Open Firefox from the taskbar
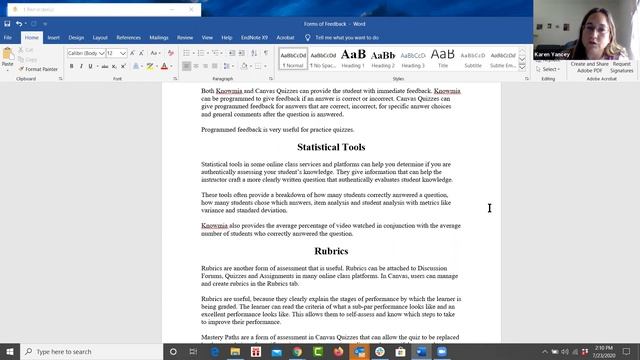 click(338, 351)
